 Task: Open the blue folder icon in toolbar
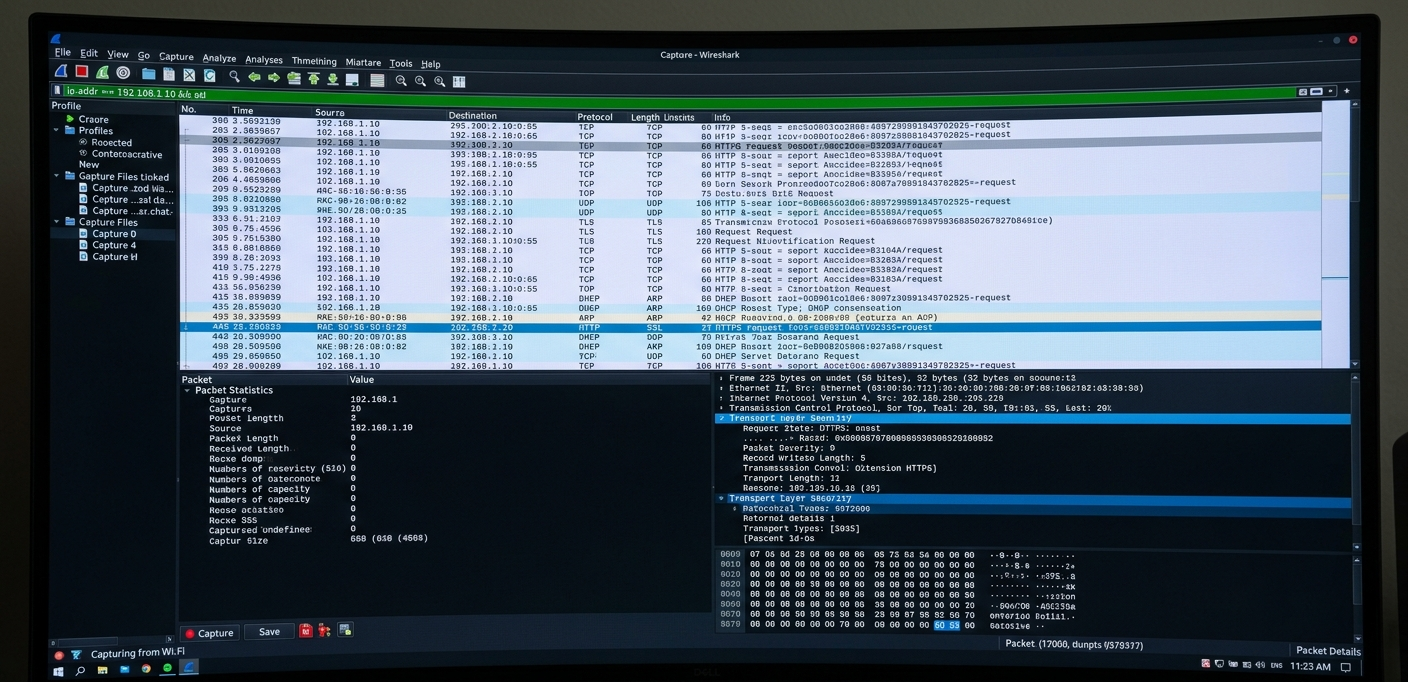(148, 74)
